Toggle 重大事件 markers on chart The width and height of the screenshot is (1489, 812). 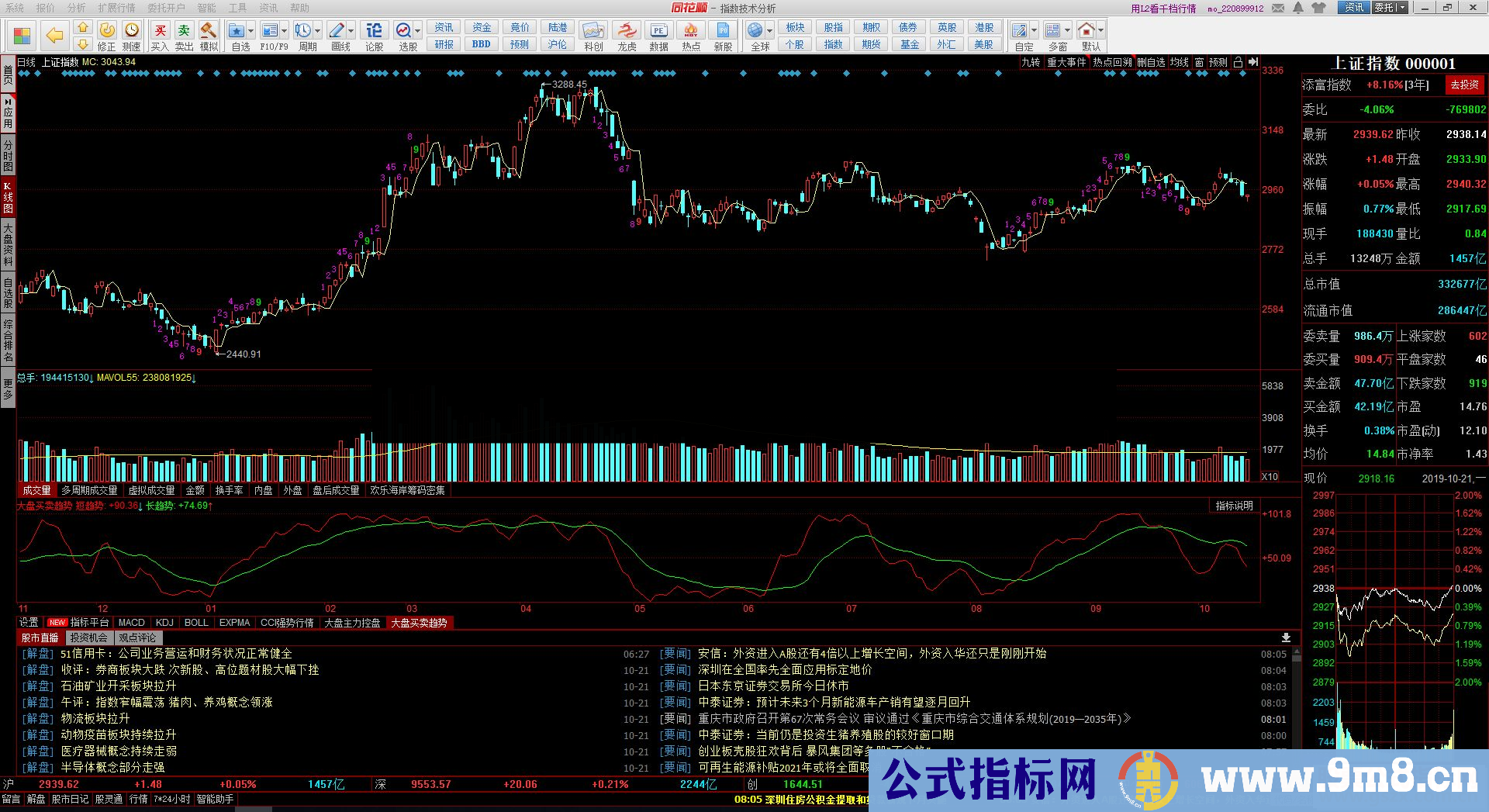point(1066,62)
